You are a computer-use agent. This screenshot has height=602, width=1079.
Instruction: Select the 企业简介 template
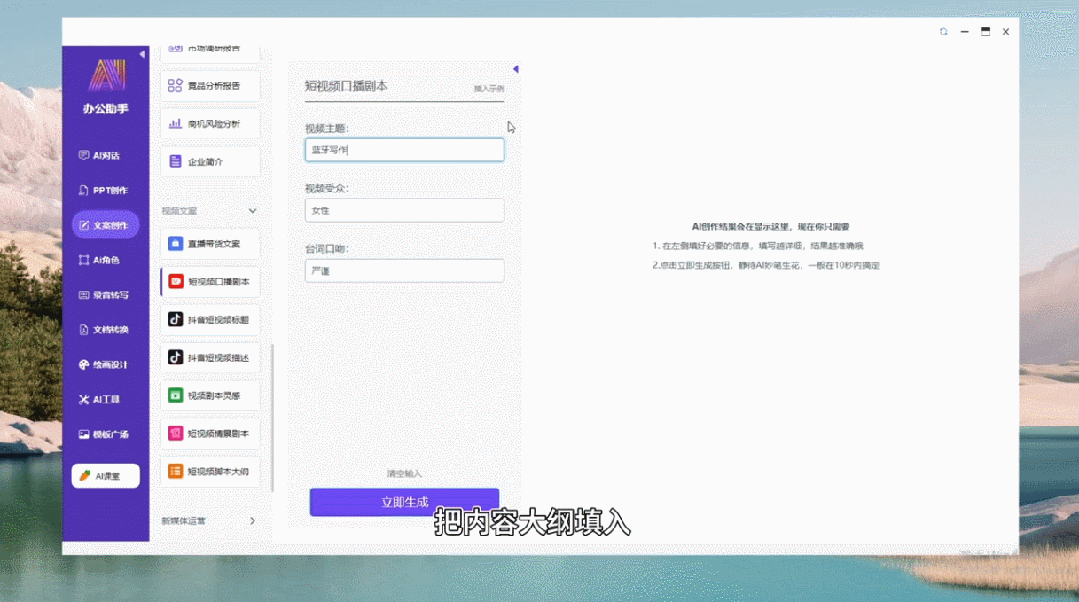(210, 162)
